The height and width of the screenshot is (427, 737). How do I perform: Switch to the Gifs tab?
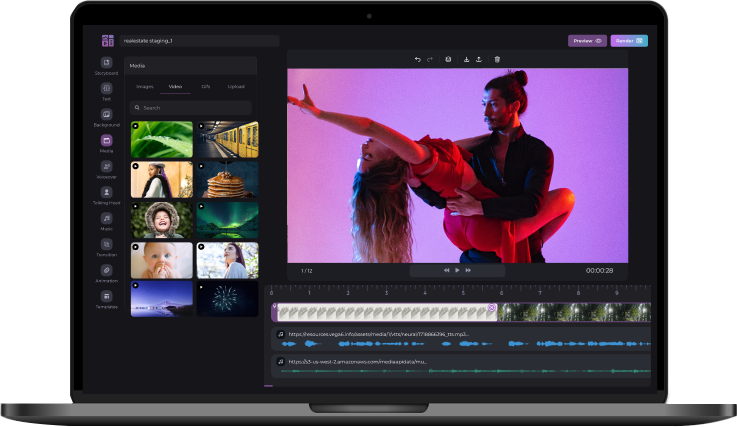click(x=206, y=87)
